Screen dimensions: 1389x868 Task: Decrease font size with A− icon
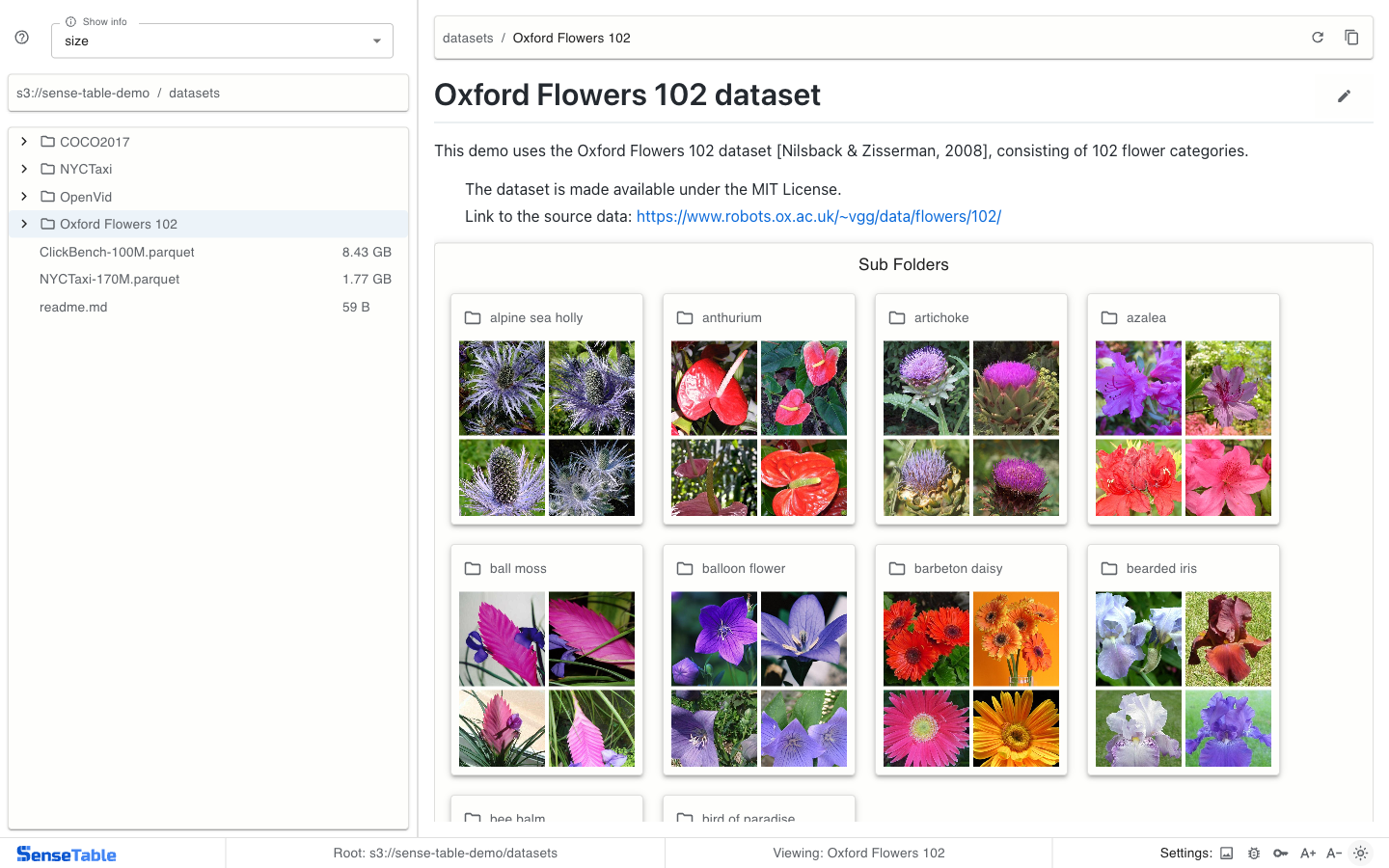click(x=1334, y=854)
